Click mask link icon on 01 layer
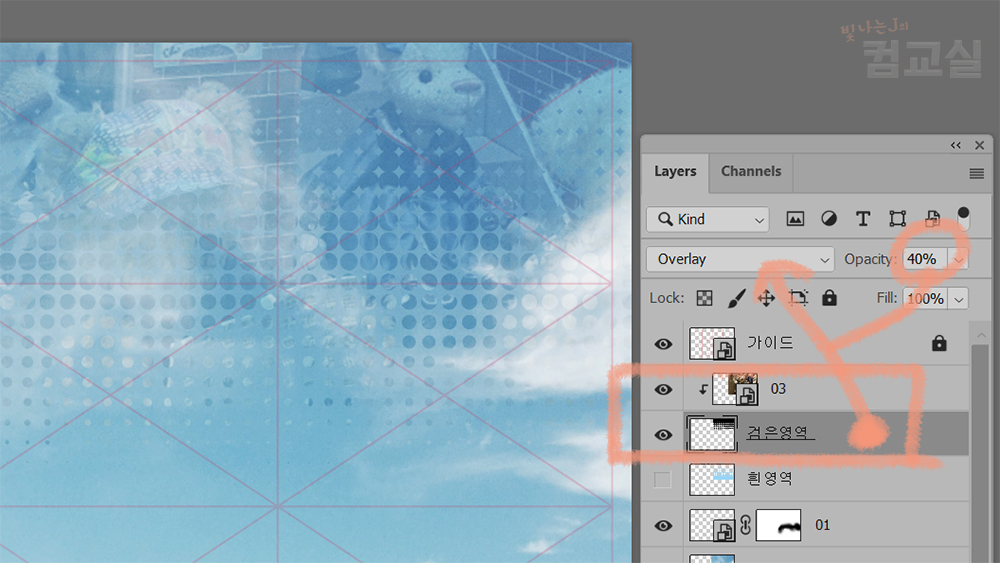The height and width of the screenshot is (563, 1000). (745, 525)
